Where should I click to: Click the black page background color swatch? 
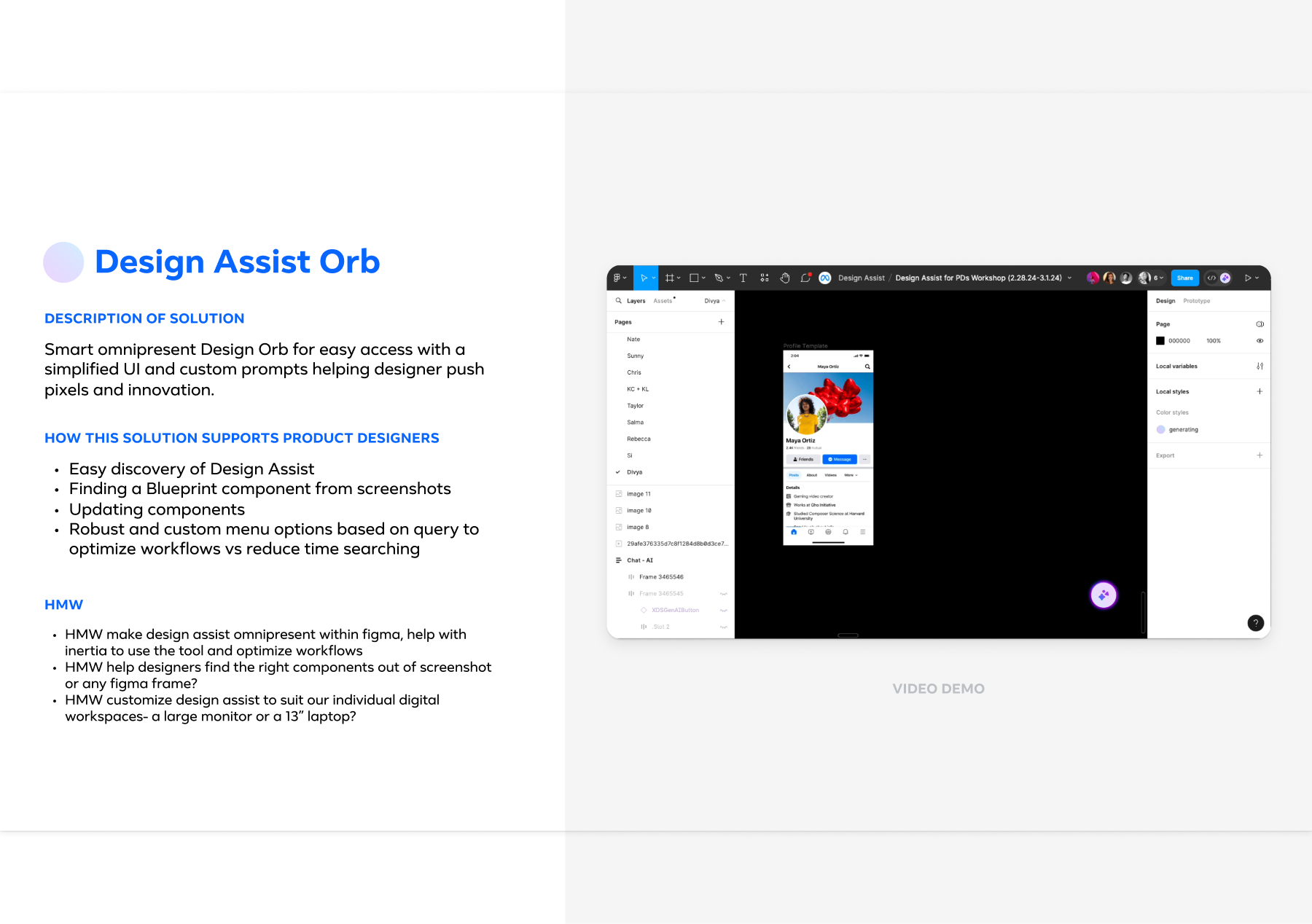coord(1160,341)
